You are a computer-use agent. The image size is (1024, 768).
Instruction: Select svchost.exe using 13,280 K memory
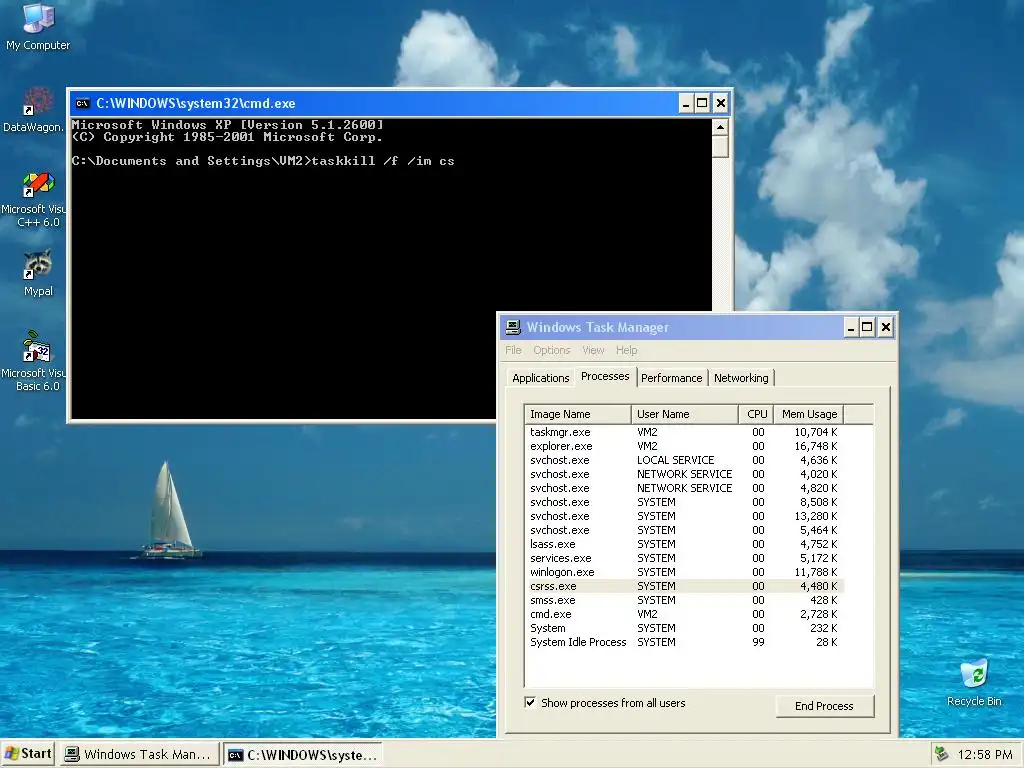point(684,516)
